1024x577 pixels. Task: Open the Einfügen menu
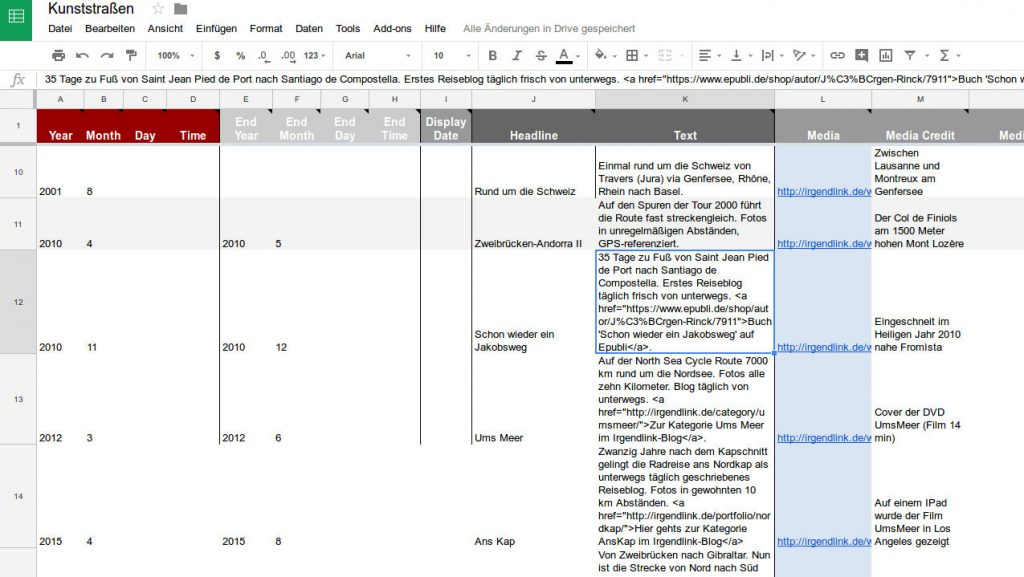(x=216, y=29)
